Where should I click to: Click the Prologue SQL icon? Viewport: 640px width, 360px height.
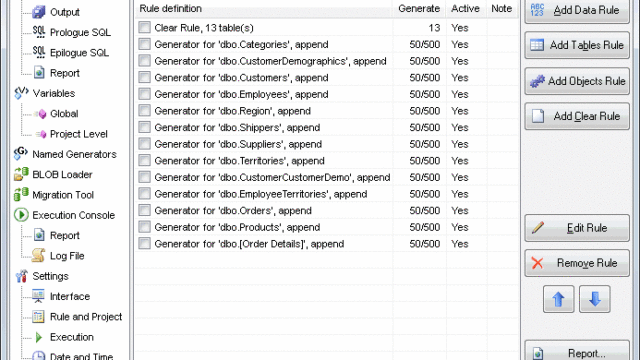[39, 32]
